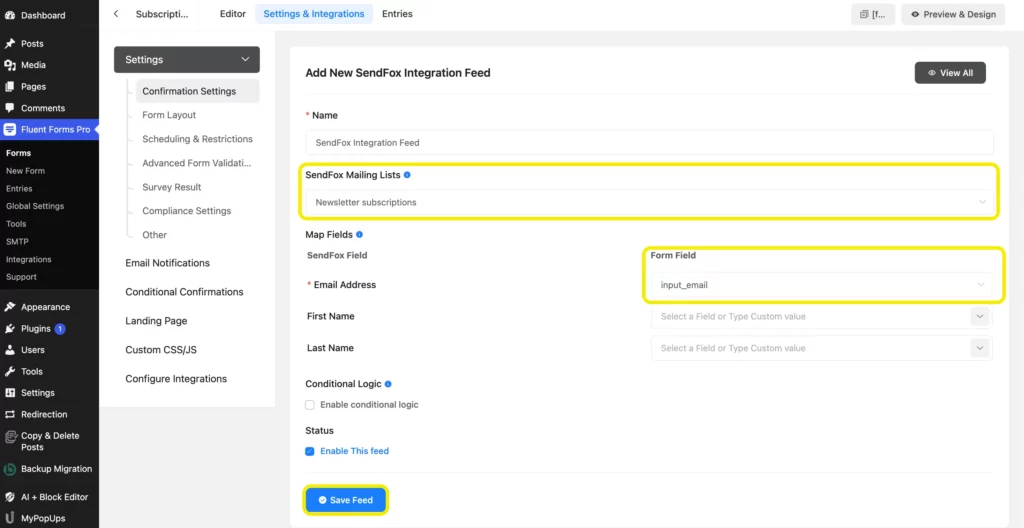Select the Settings & Integrations tab

point(314,14)
